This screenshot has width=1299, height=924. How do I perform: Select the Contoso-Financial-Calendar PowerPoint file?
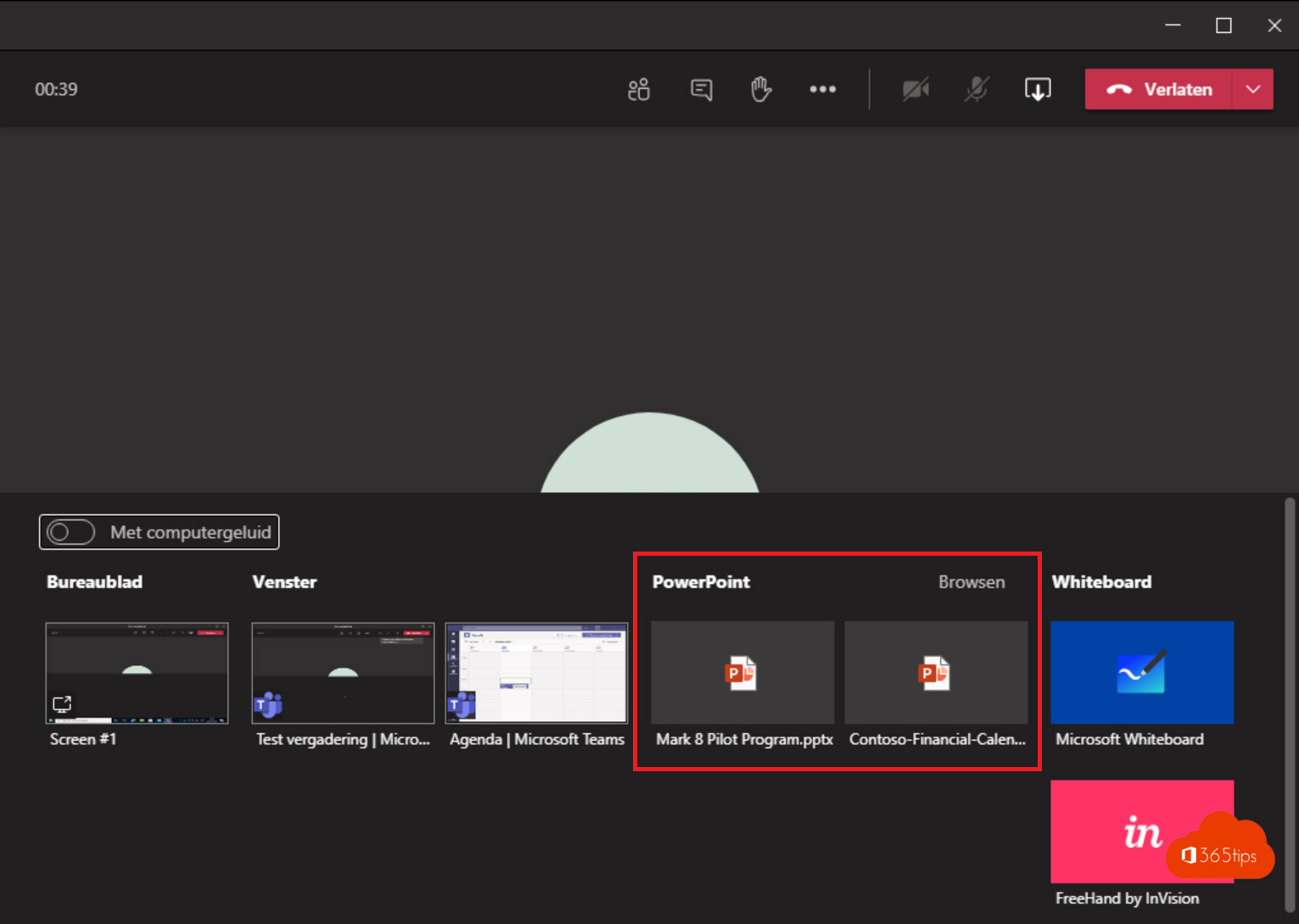[x=936, y=673]
